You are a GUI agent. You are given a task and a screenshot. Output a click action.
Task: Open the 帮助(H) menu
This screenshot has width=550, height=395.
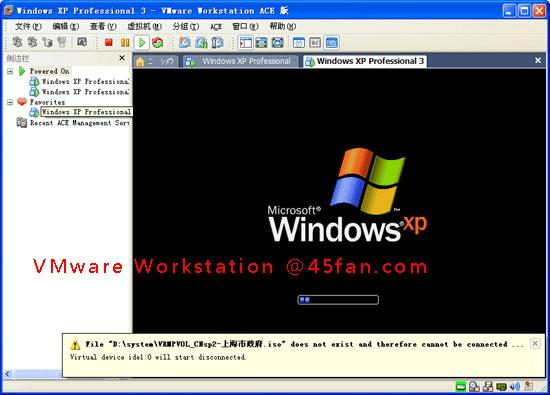click(x=282, y=26)
